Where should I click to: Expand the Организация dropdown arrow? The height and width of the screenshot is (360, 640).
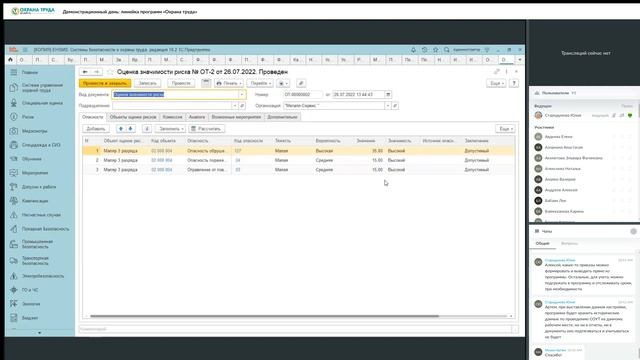pyautogui.click(x=387, y=106)
